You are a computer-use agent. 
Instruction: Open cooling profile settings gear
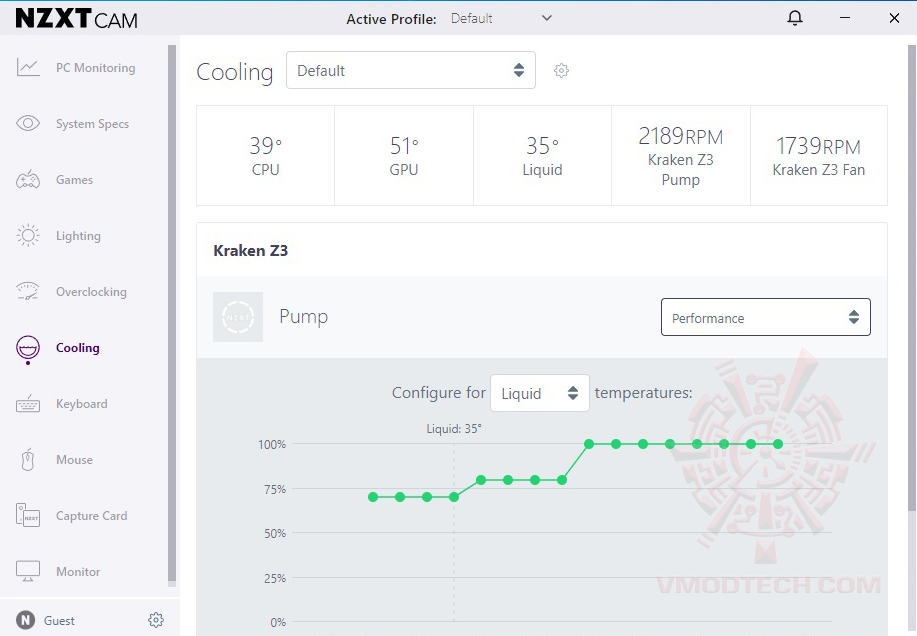point(561,71)
